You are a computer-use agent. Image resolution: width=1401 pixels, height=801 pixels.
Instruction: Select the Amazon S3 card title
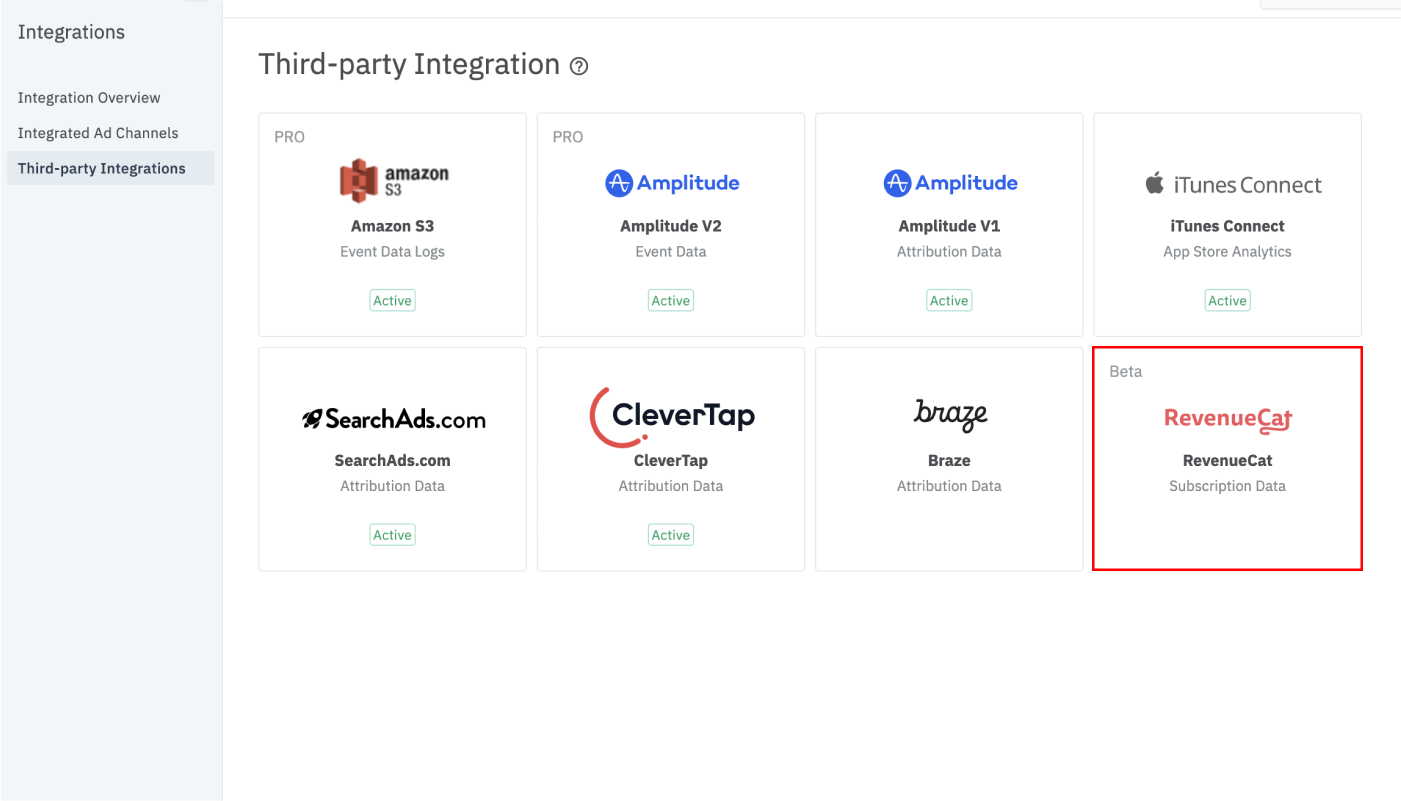393,226
